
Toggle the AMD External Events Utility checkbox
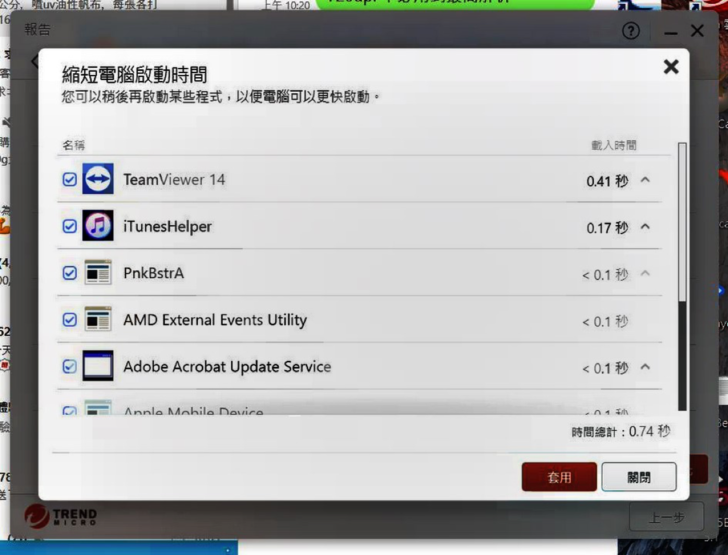[x=70, y=320]
